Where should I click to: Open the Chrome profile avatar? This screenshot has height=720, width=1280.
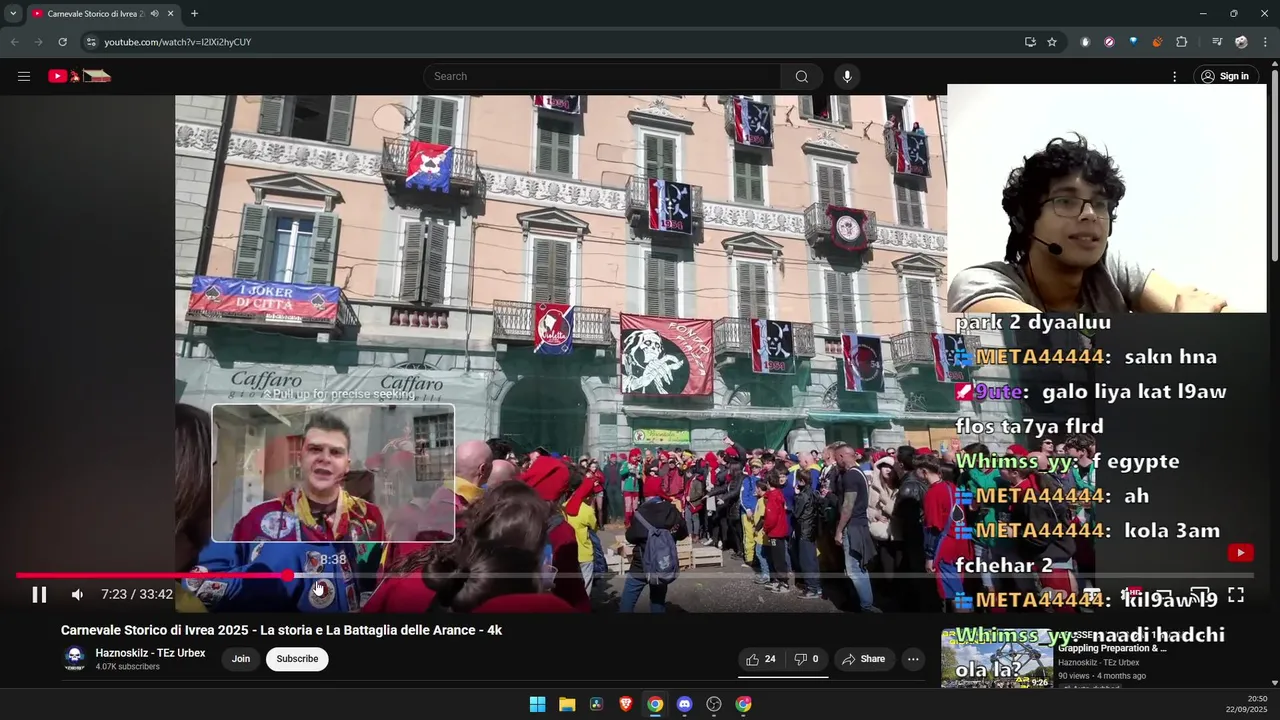coord(1241,42)
